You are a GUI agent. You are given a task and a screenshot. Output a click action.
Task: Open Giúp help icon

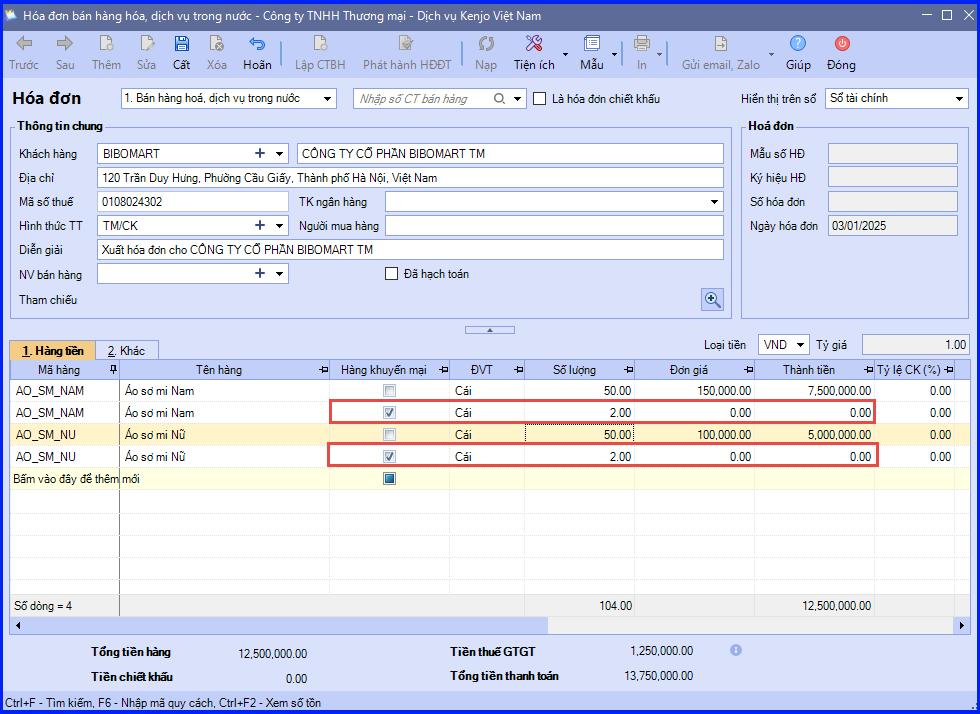[x=798, y=44]
